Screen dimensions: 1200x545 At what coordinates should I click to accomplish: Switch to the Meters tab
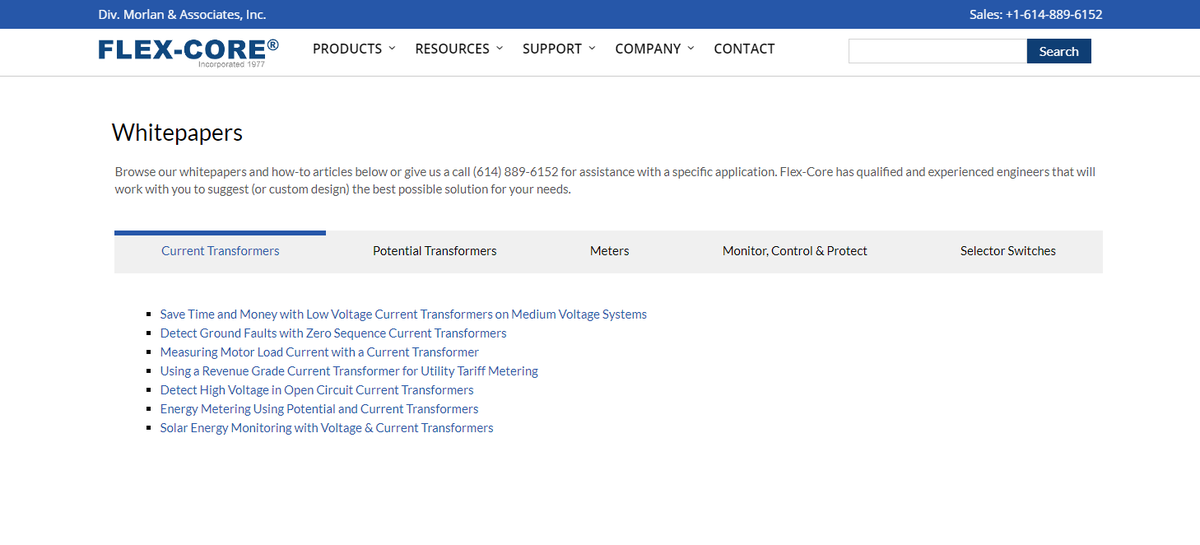(x=610, y=251)
